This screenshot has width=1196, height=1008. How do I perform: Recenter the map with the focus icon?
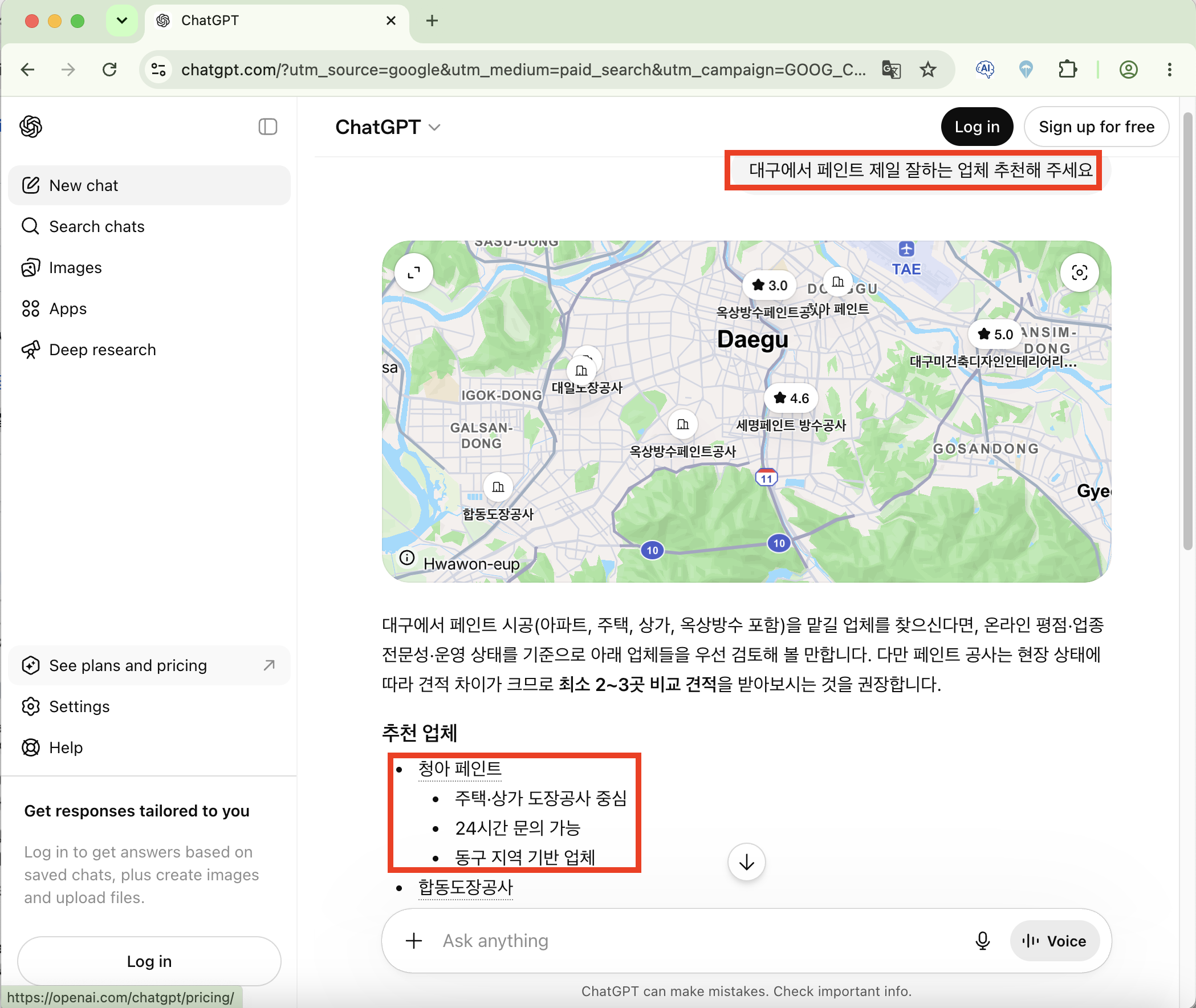coord(1079,273)
